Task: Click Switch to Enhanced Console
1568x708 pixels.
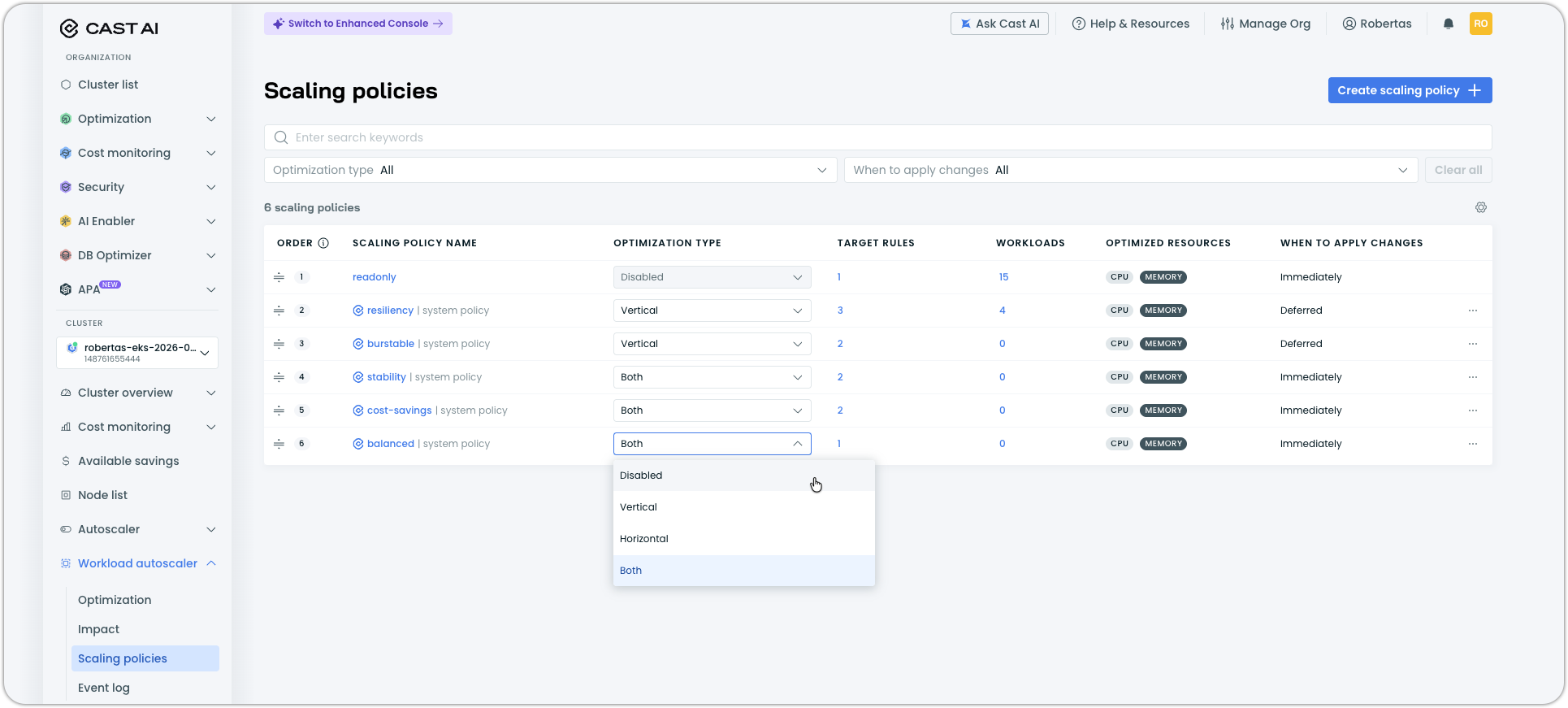Action: tap(358, 24)
